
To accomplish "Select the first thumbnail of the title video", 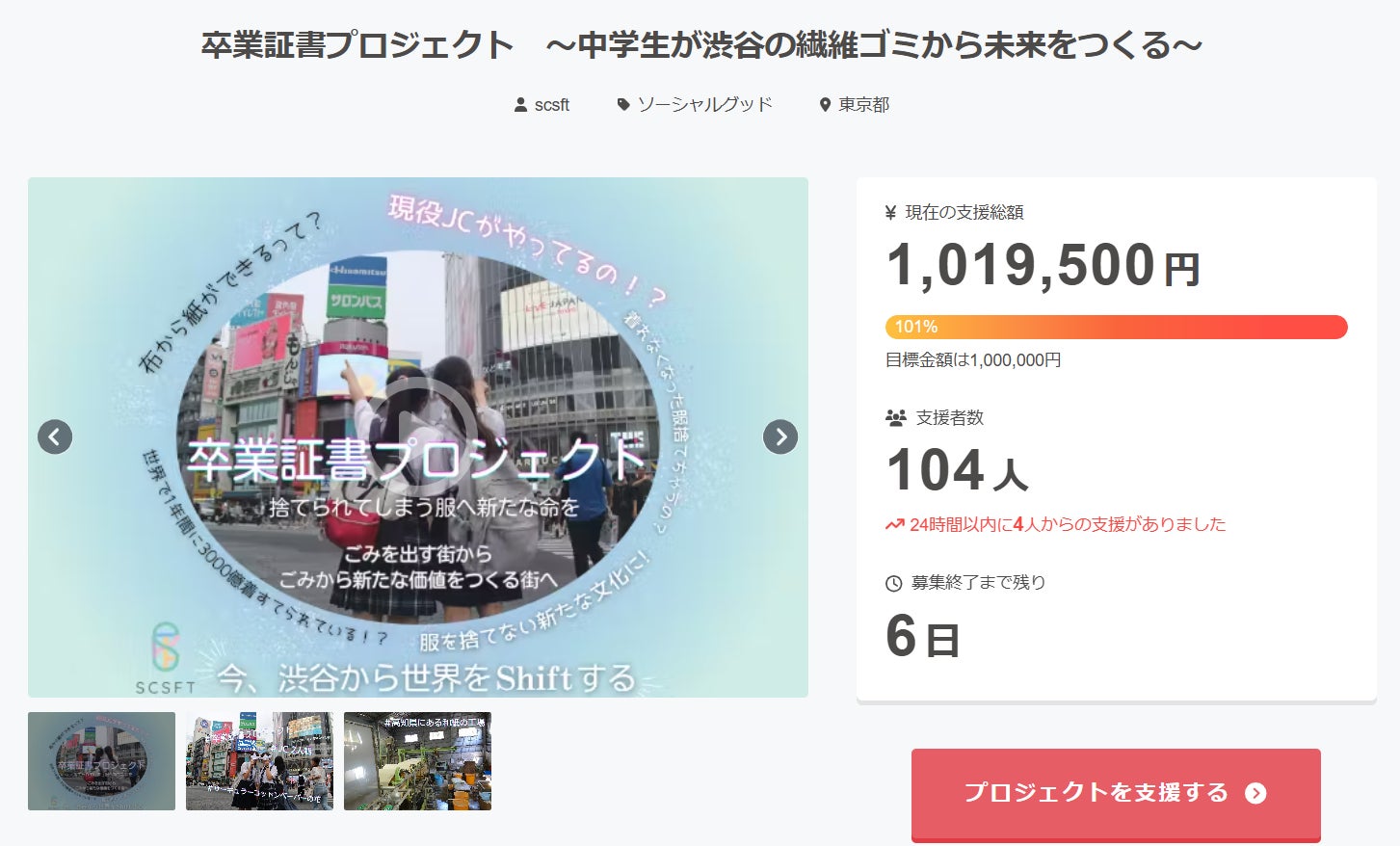I will coord(101,761).
